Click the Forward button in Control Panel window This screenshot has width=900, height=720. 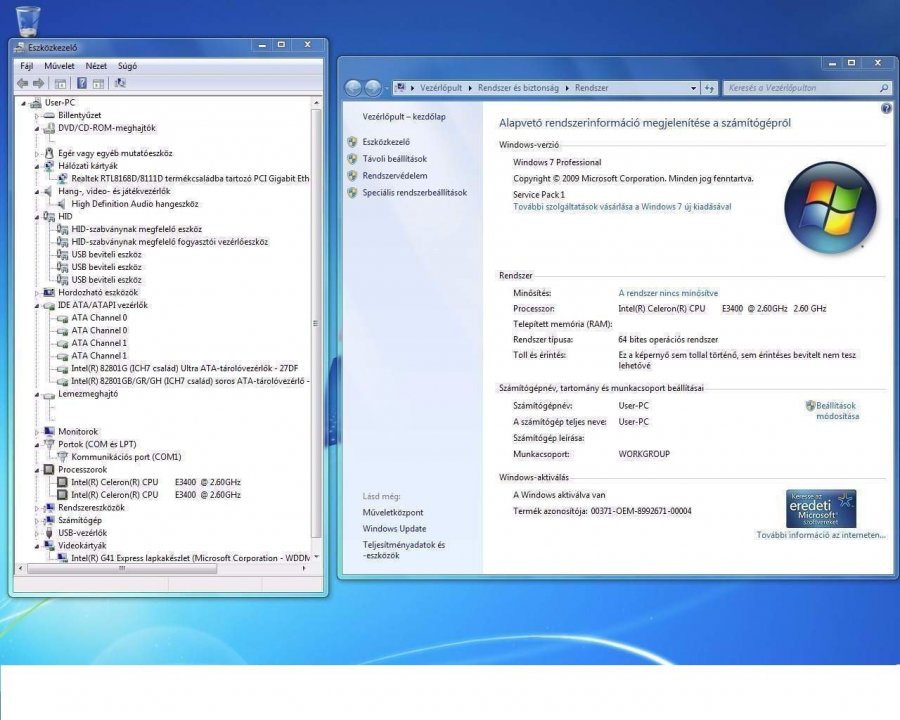[x=373, y=88]
